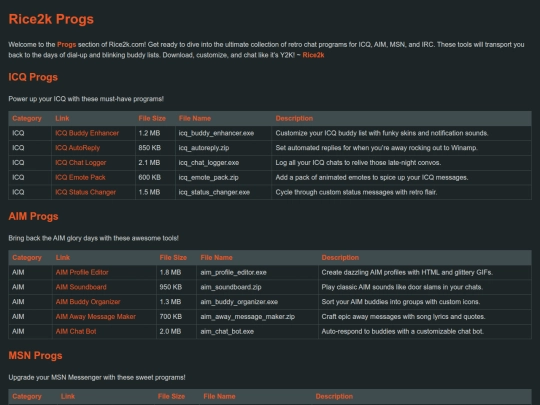
Task: Click description about customizable chat bot
Action: 403,331
